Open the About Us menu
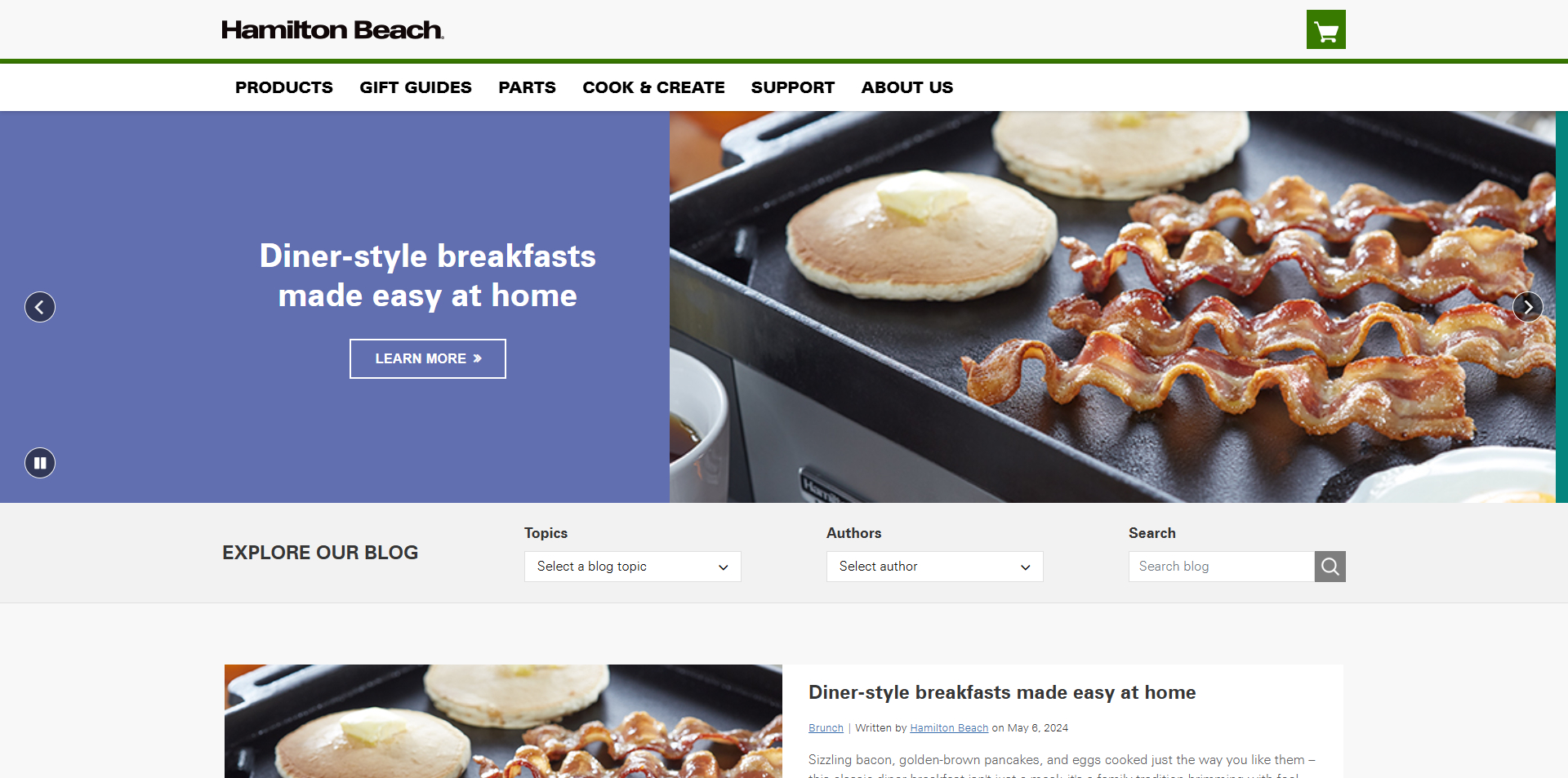 (907, 87)
